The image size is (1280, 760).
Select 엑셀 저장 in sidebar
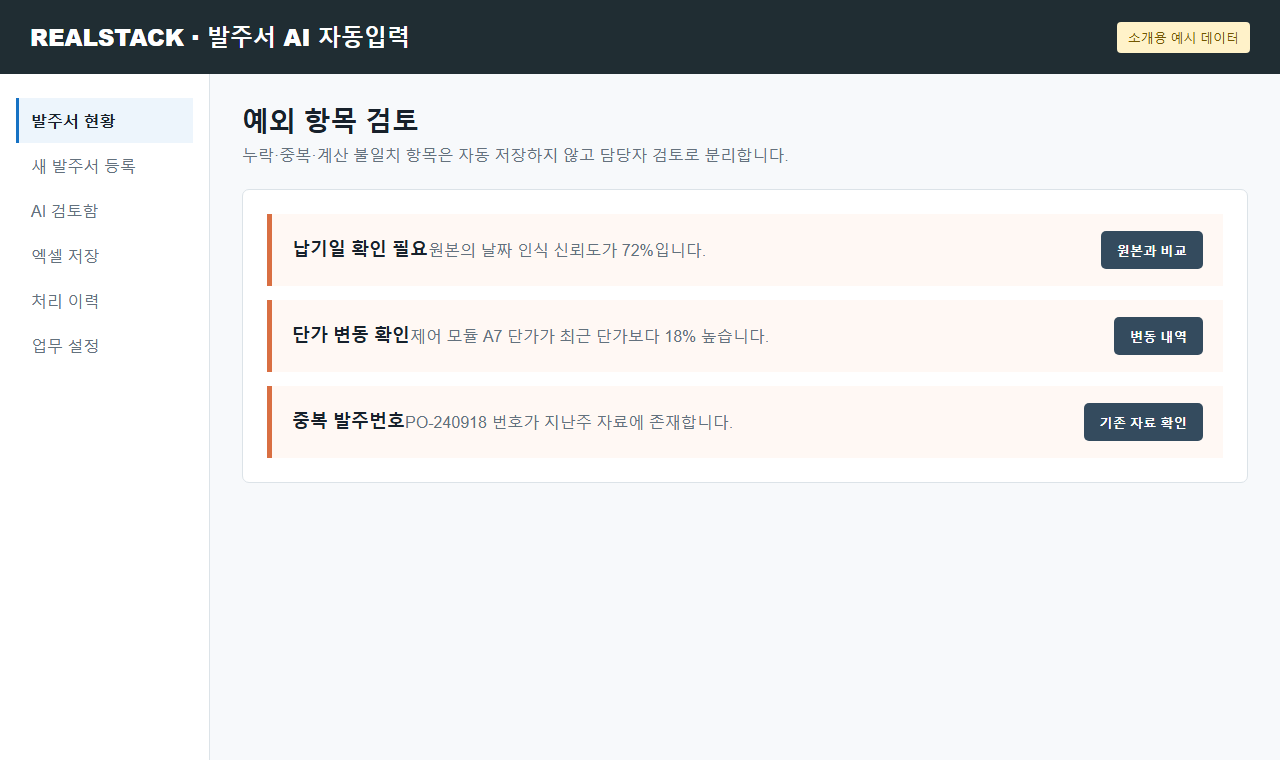click(x=104, y=256)
